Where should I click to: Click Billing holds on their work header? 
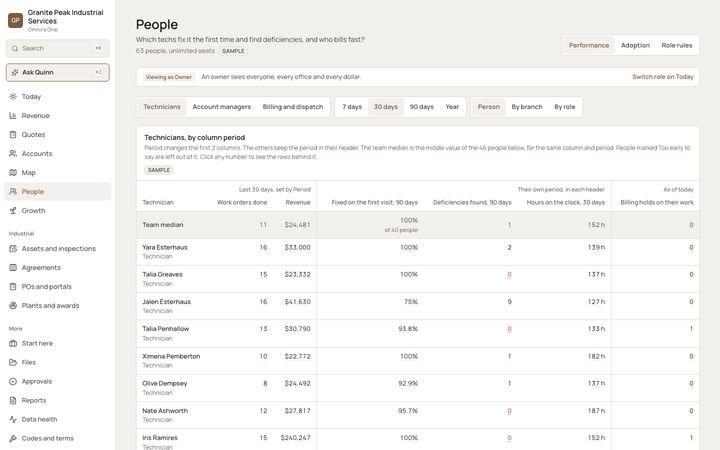coord(657,202)
